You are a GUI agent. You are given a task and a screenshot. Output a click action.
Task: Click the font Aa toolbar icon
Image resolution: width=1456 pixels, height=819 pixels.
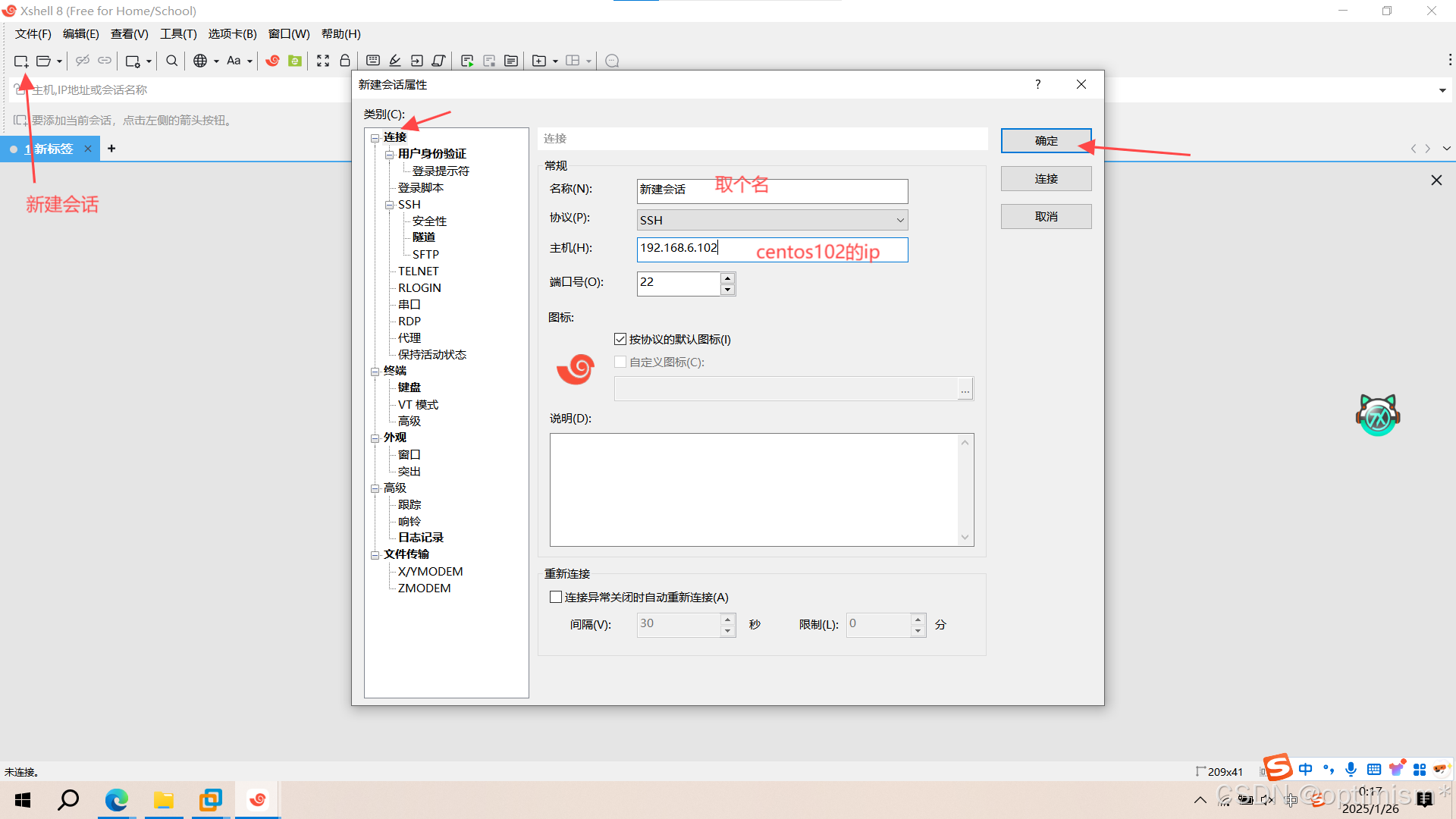(234, 61)
